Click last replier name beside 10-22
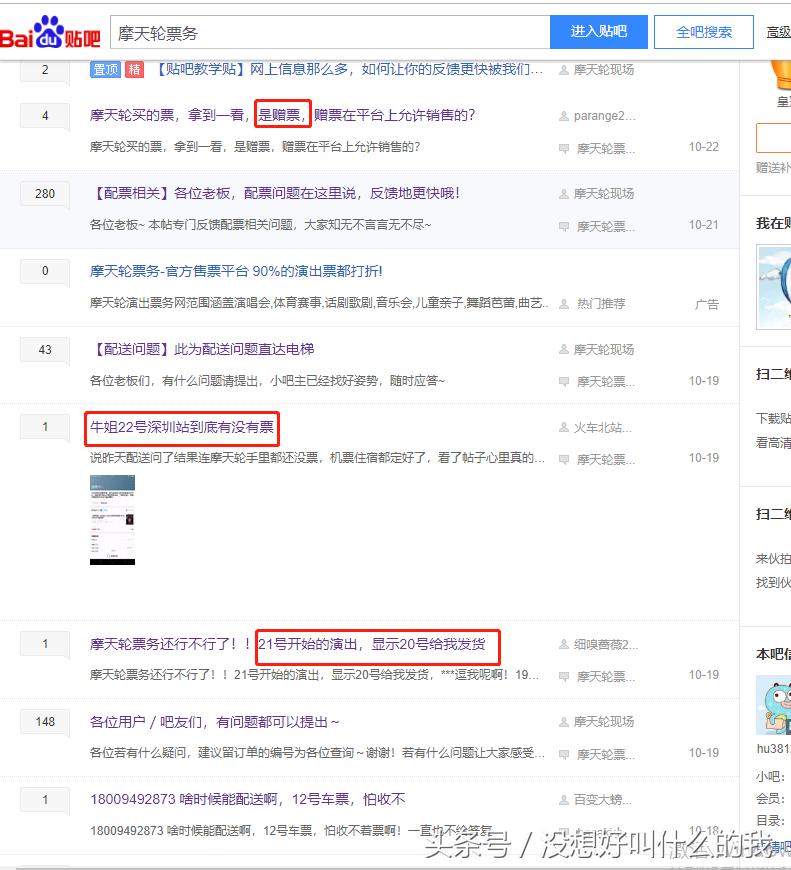791x870 pixels. tap(606, 149)
